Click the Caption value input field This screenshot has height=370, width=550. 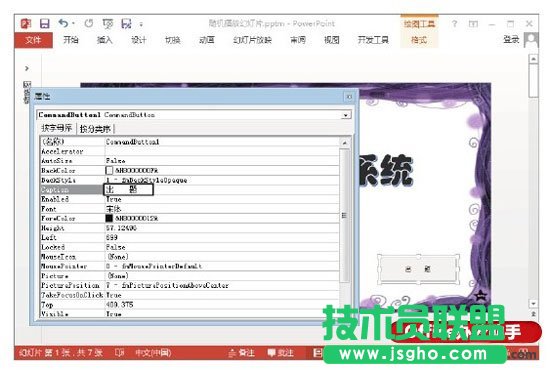point(129,189)
